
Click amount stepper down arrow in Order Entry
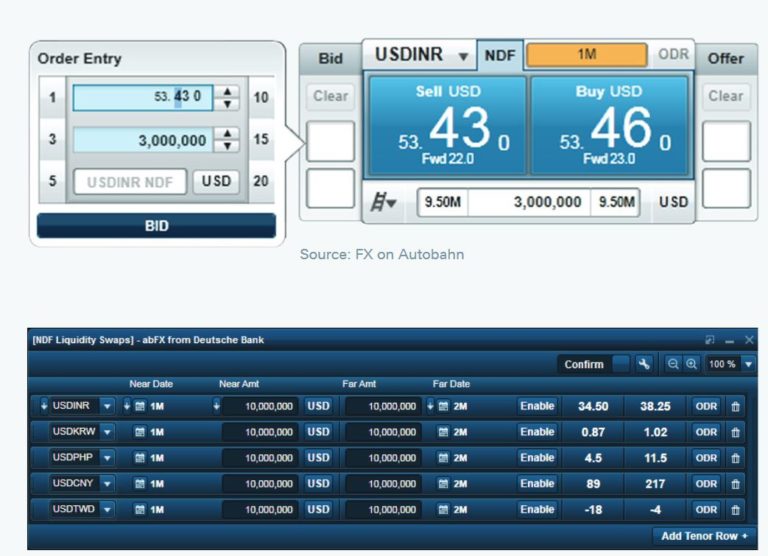point(227,146)
